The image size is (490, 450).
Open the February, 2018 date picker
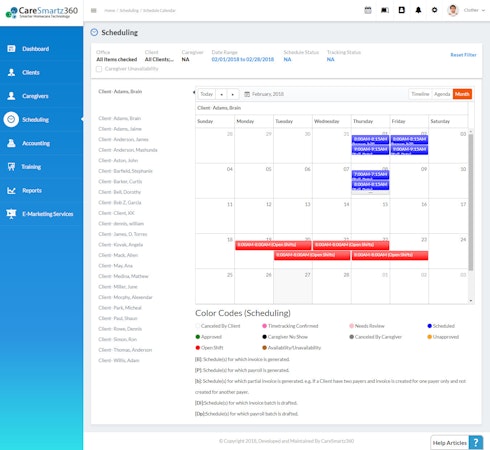coord(264,94)
